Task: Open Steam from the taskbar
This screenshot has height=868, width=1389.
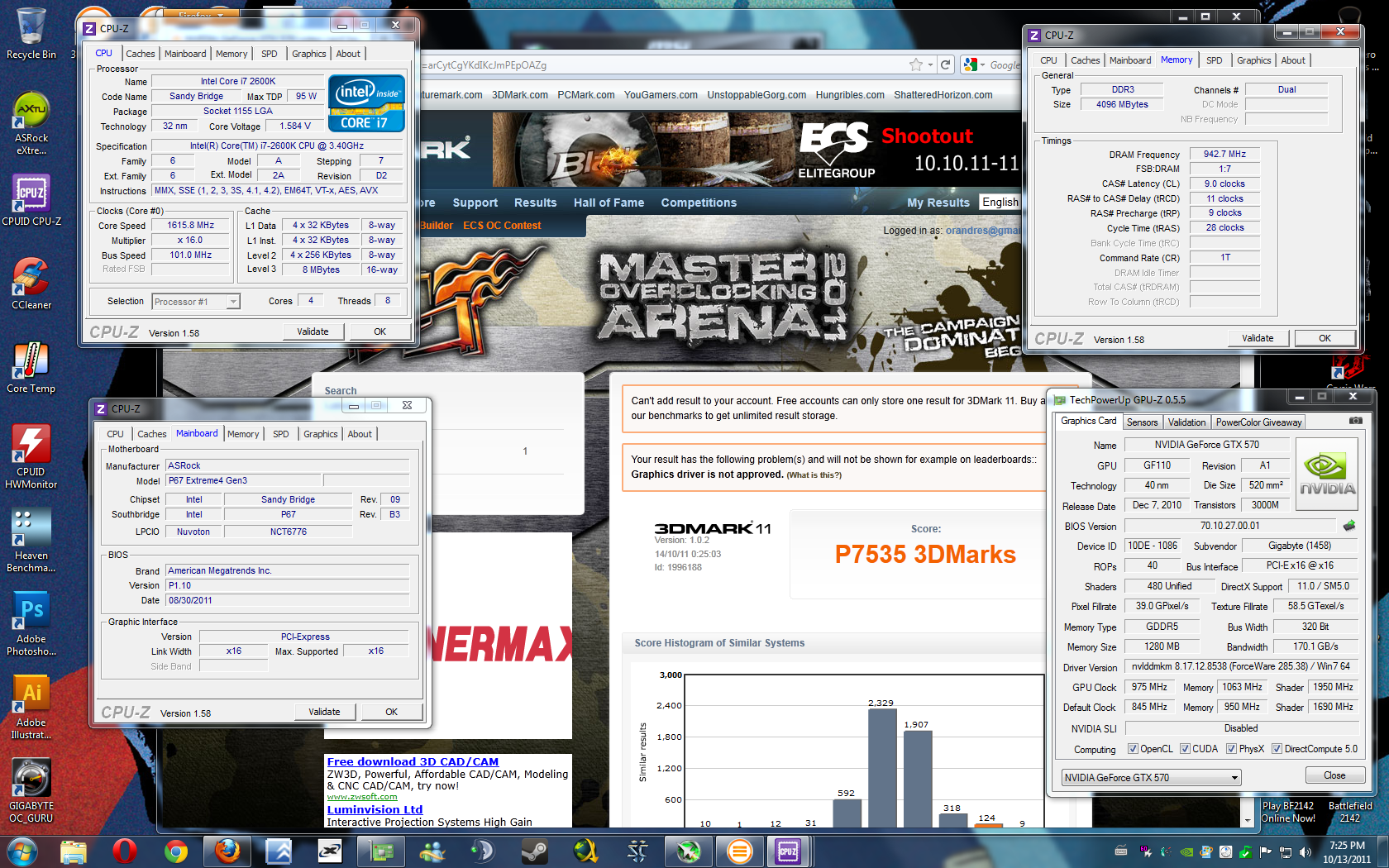Action: pos(535,851)
